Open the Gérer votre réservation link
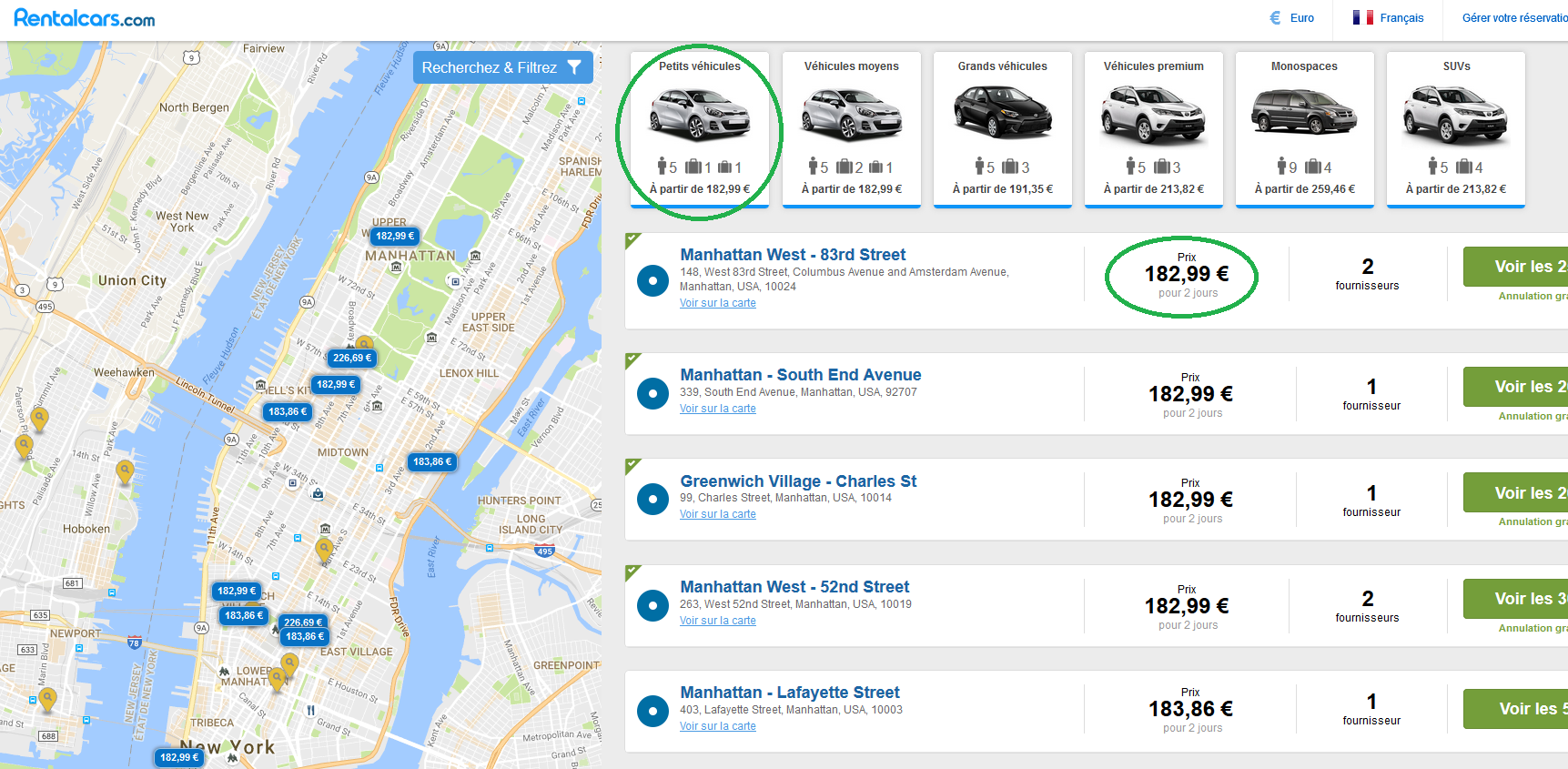The height and width of the screenshot is (769, 1568). (x=1514, y=18)
